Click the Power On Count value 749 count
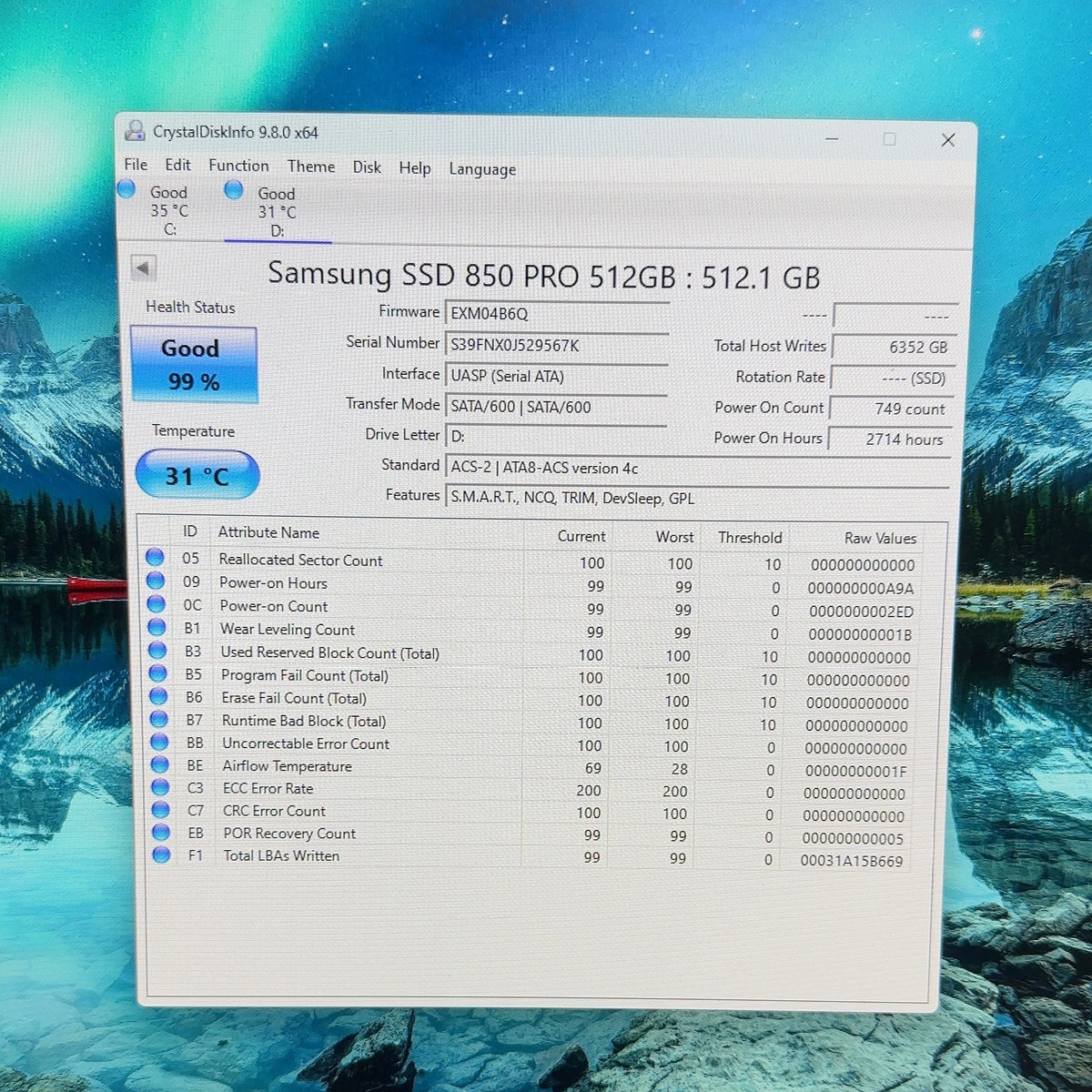1092x1092 pixels. [x=891, y=409]
